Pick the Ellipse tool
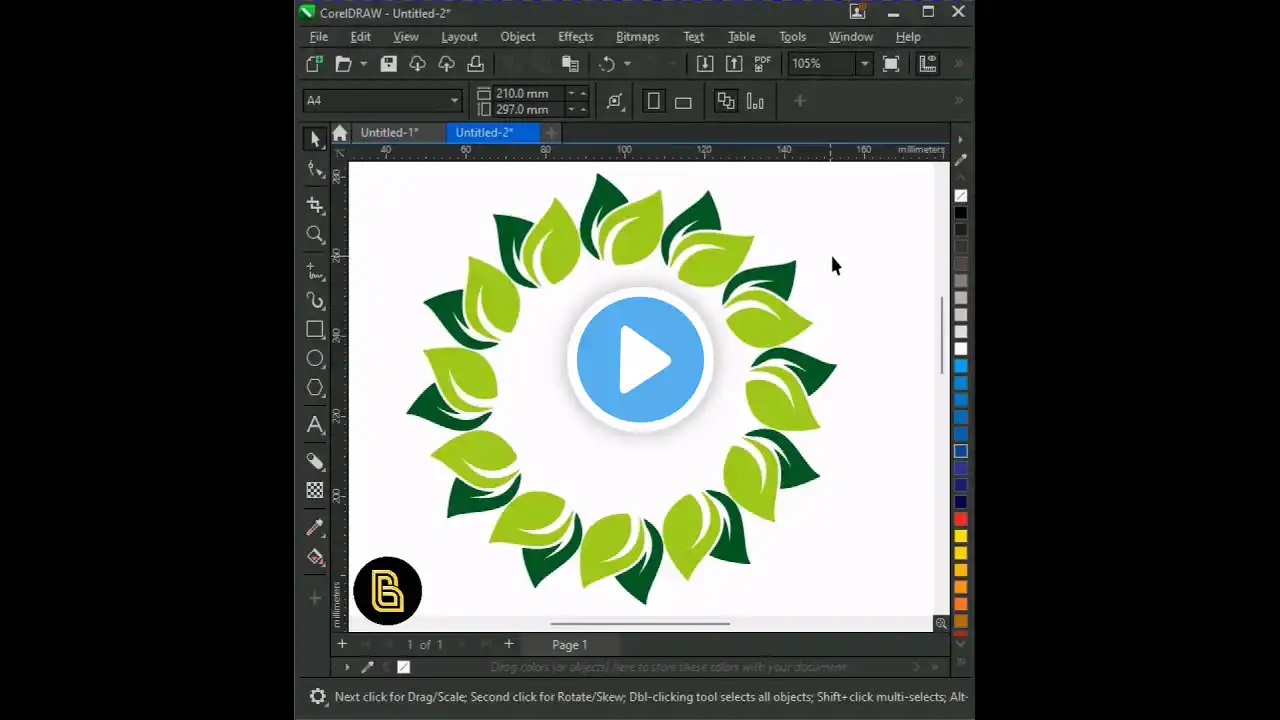 (315, 358)
